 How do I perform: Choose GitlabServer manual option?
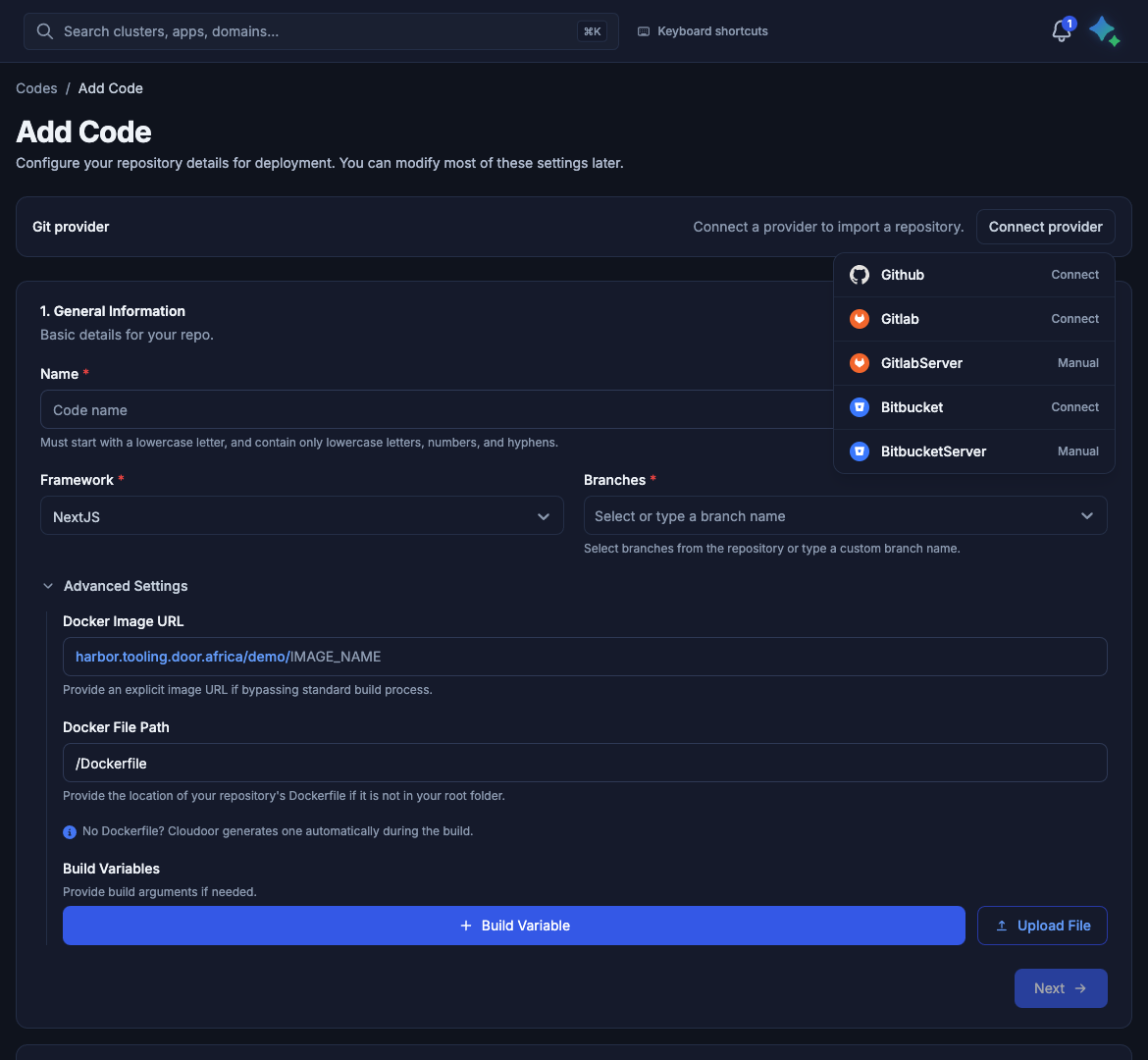tap(973, 362)
